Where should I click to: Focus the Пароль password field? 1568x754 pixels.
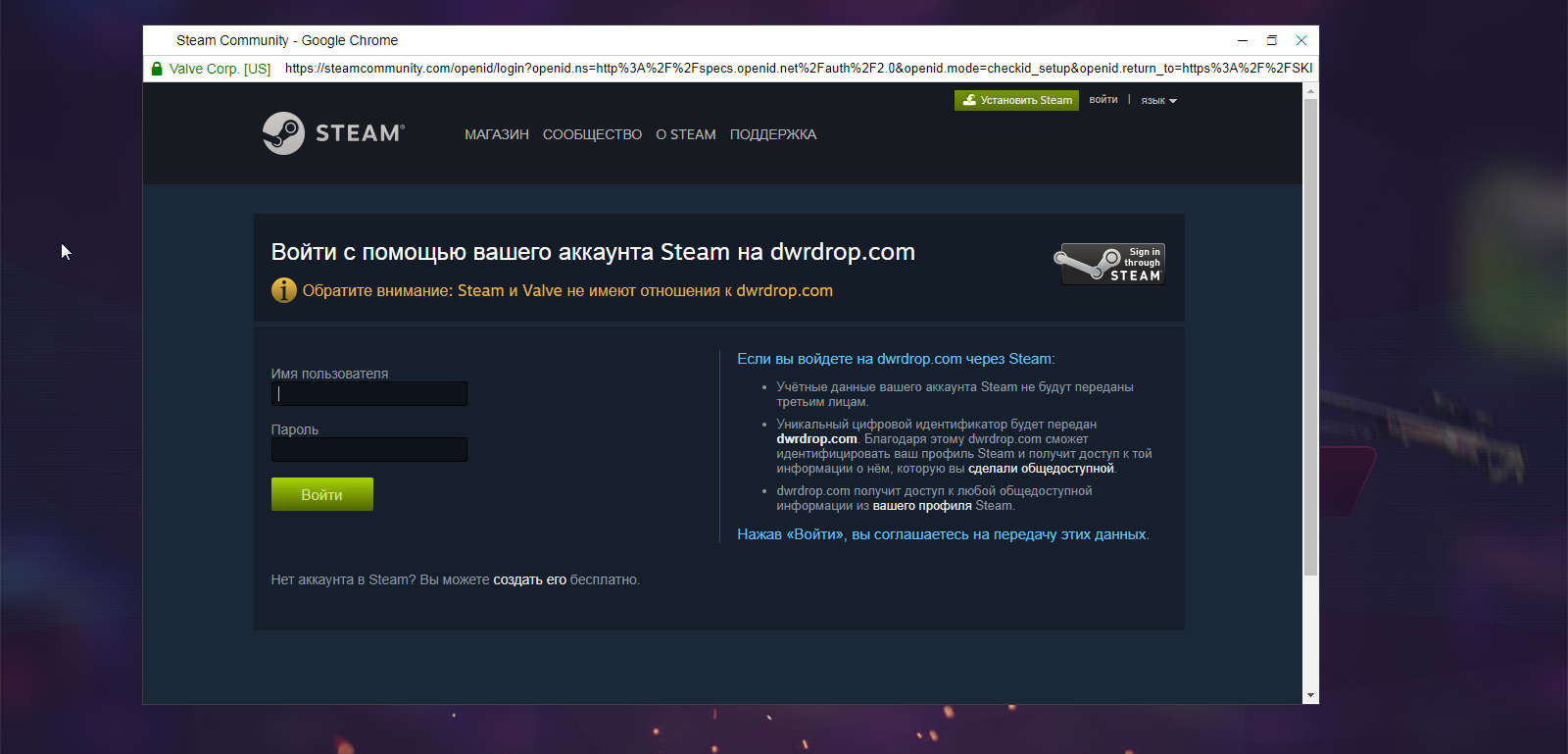[368, 449]
